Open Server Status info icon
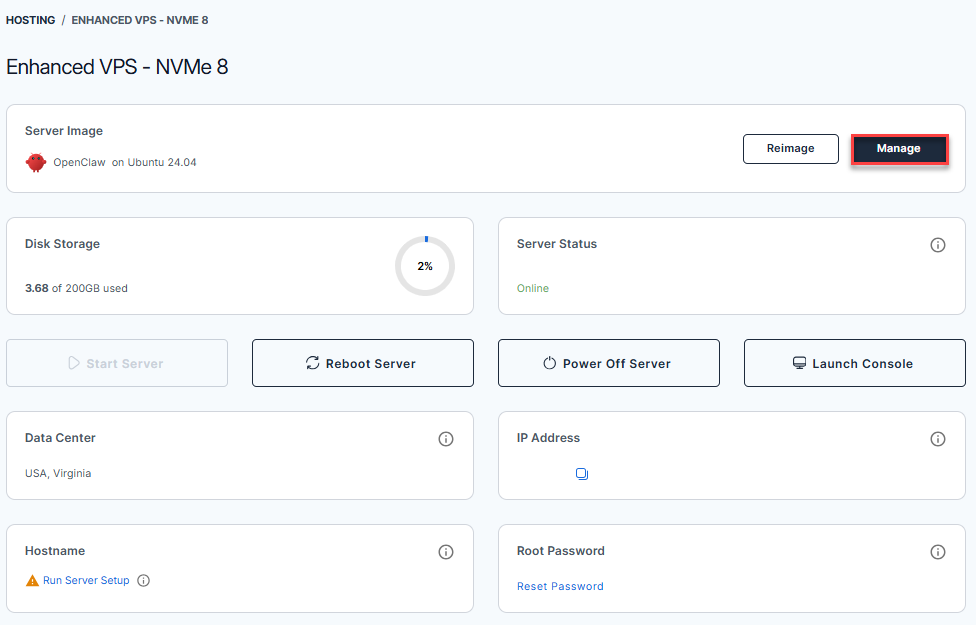The image size is (976, 625). (x=937, y=245)
